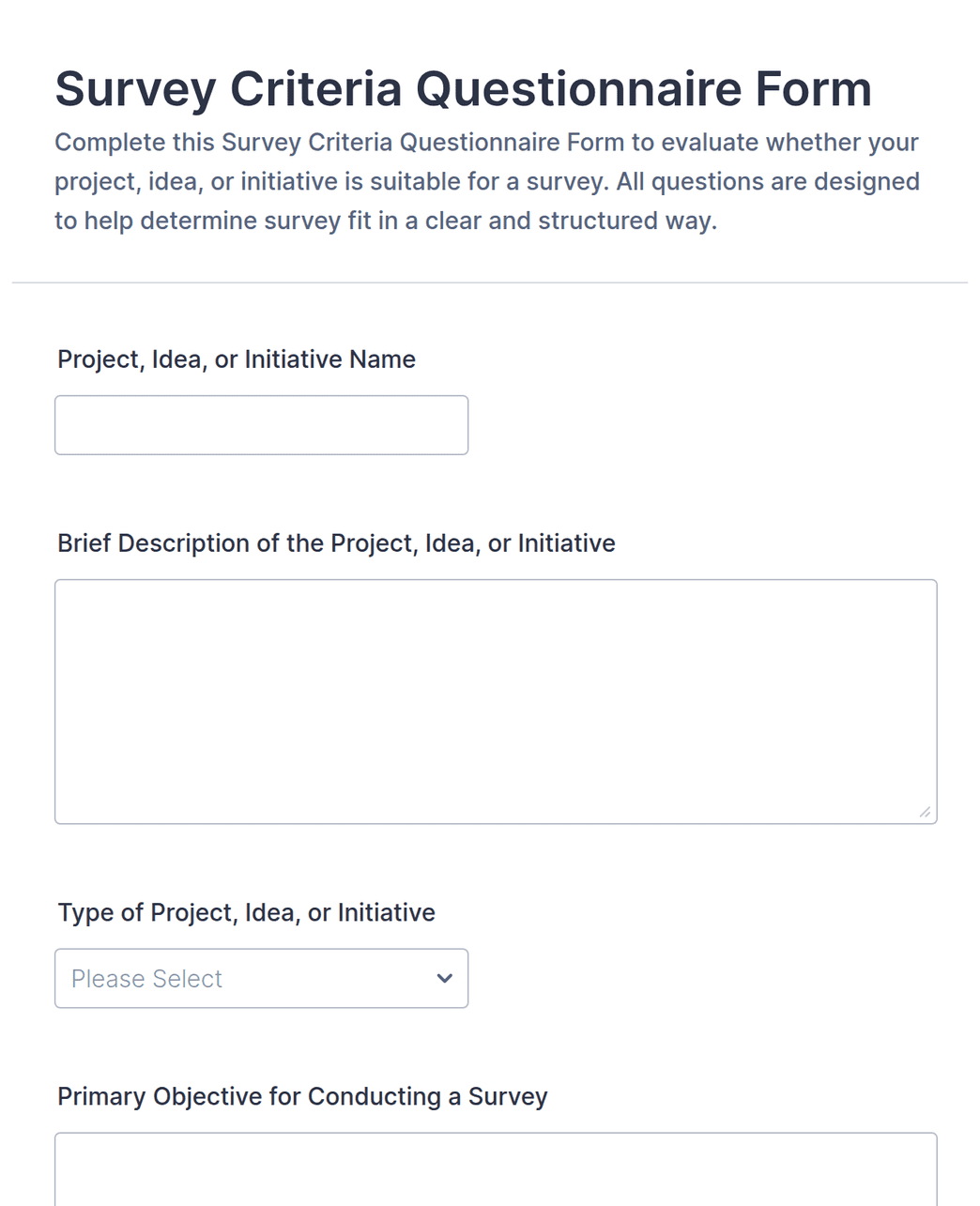
Task: Click the horizontal divider below the intro
Action: [490, 282]
